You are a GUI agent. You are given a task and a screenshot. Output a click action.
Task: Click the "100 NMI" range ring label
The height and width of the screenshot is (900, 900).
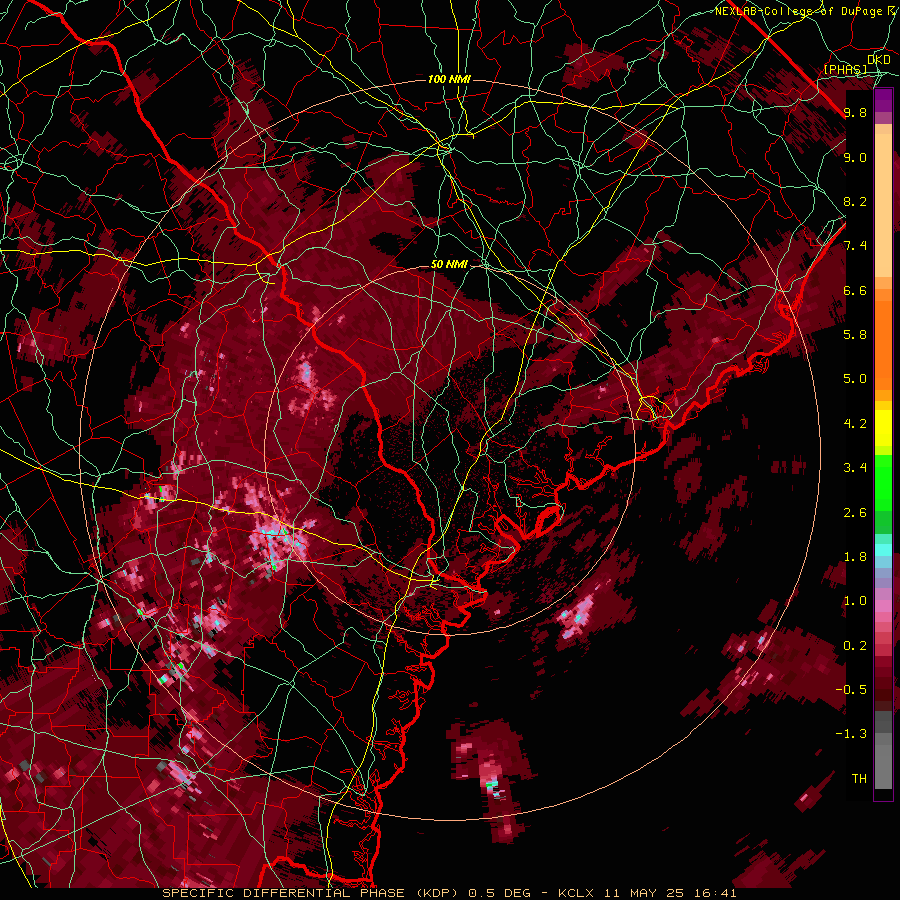[x=449, y=79]
